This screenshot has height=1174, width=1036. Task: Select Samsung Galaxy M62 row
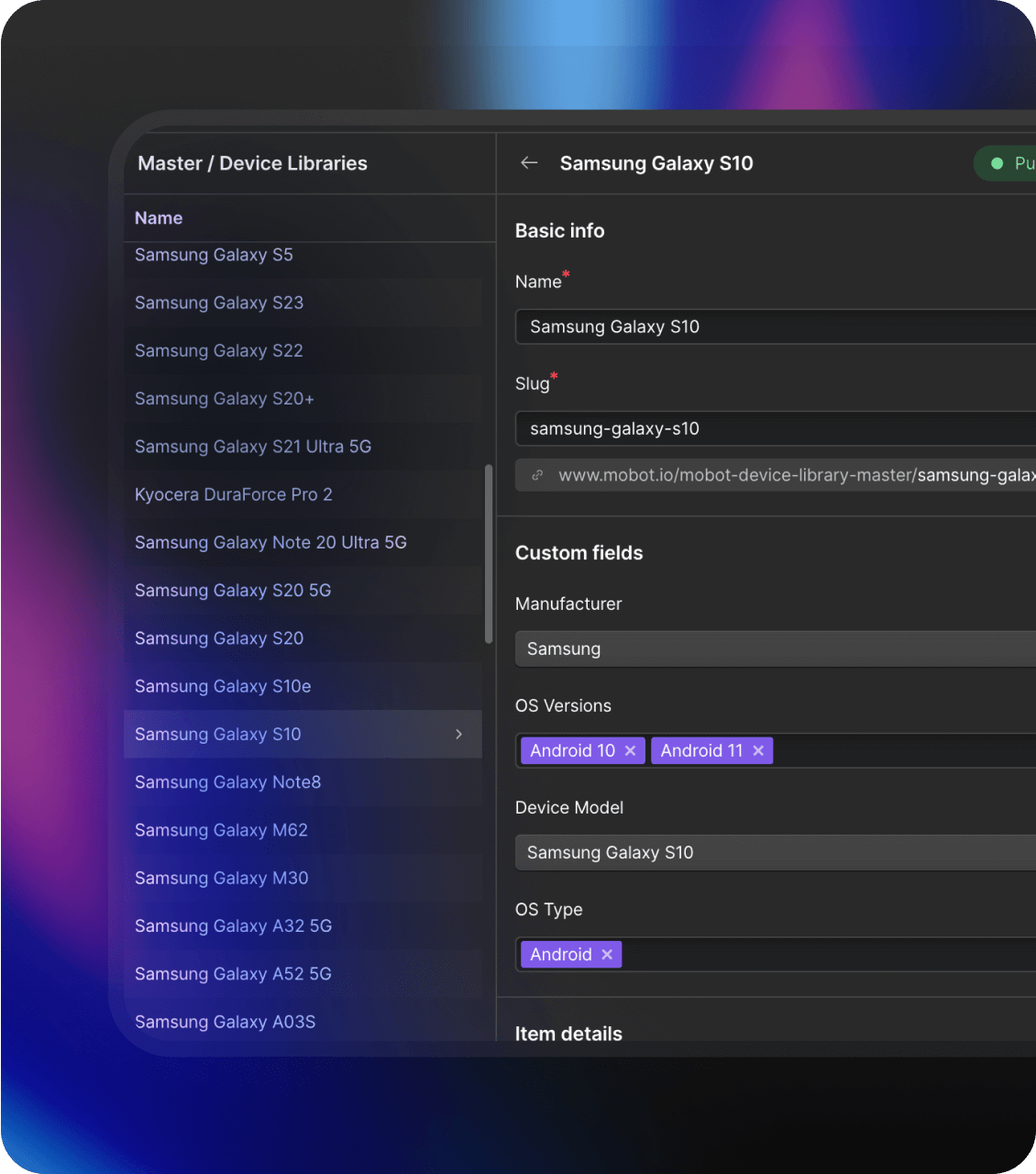pyautogui.click(x=303, y=829)
